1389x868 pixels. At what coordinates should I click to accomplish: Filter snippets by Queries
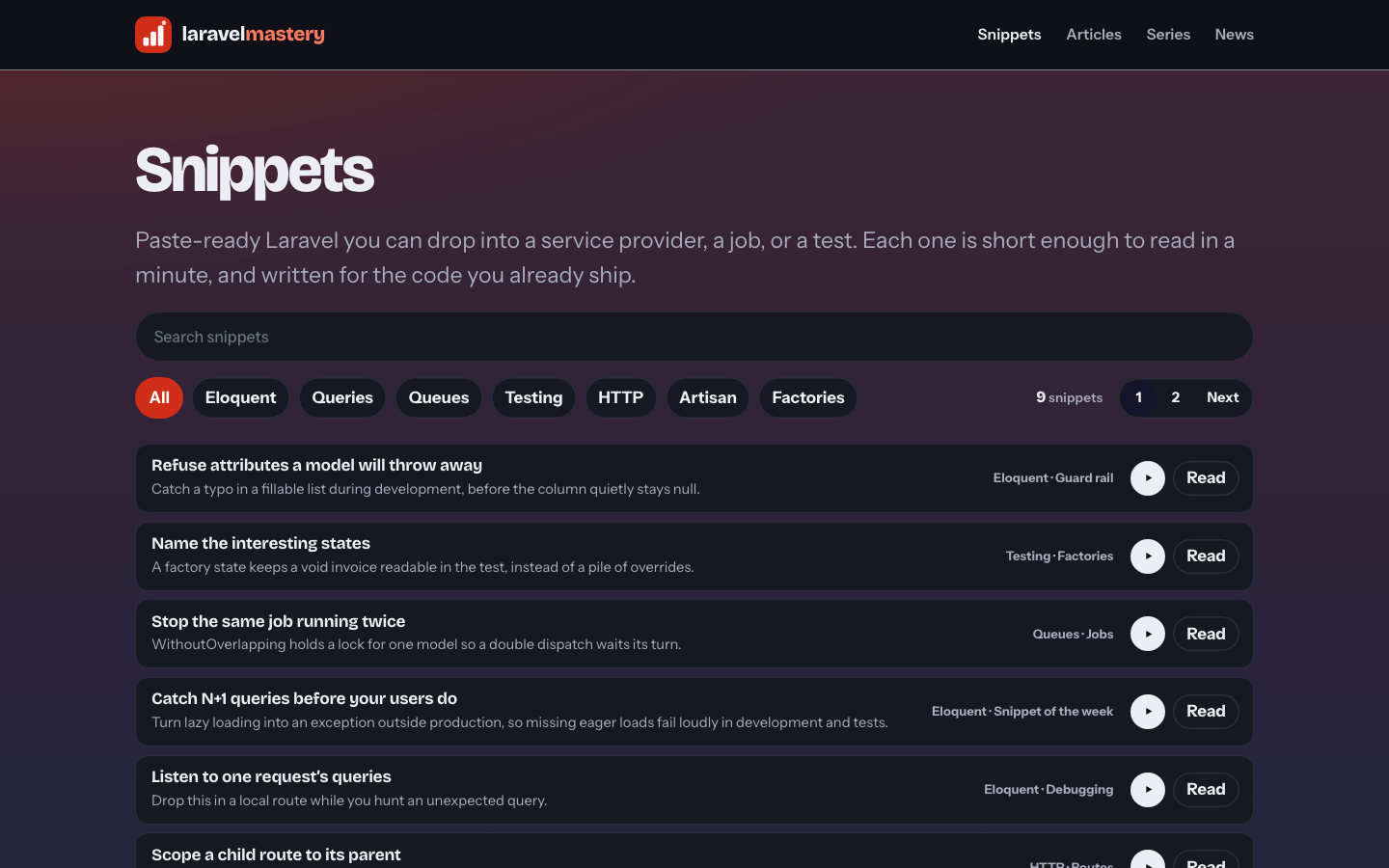pos(342,397)
